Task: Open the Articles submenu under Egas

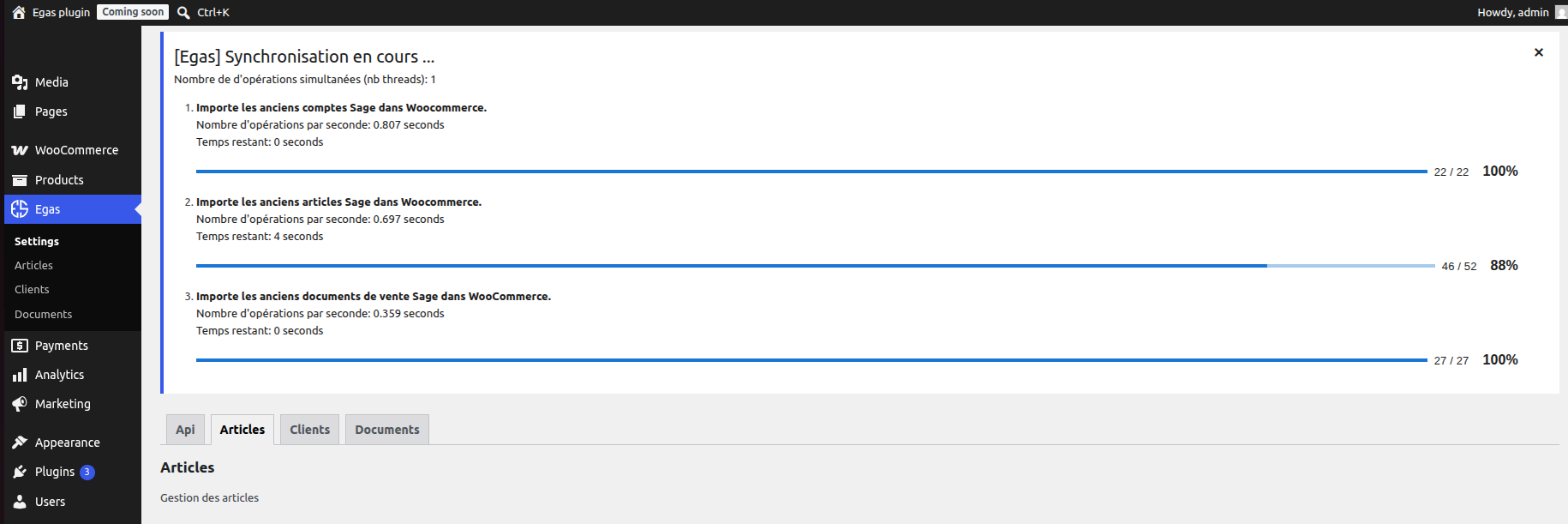Action: (x=33, y=266)
